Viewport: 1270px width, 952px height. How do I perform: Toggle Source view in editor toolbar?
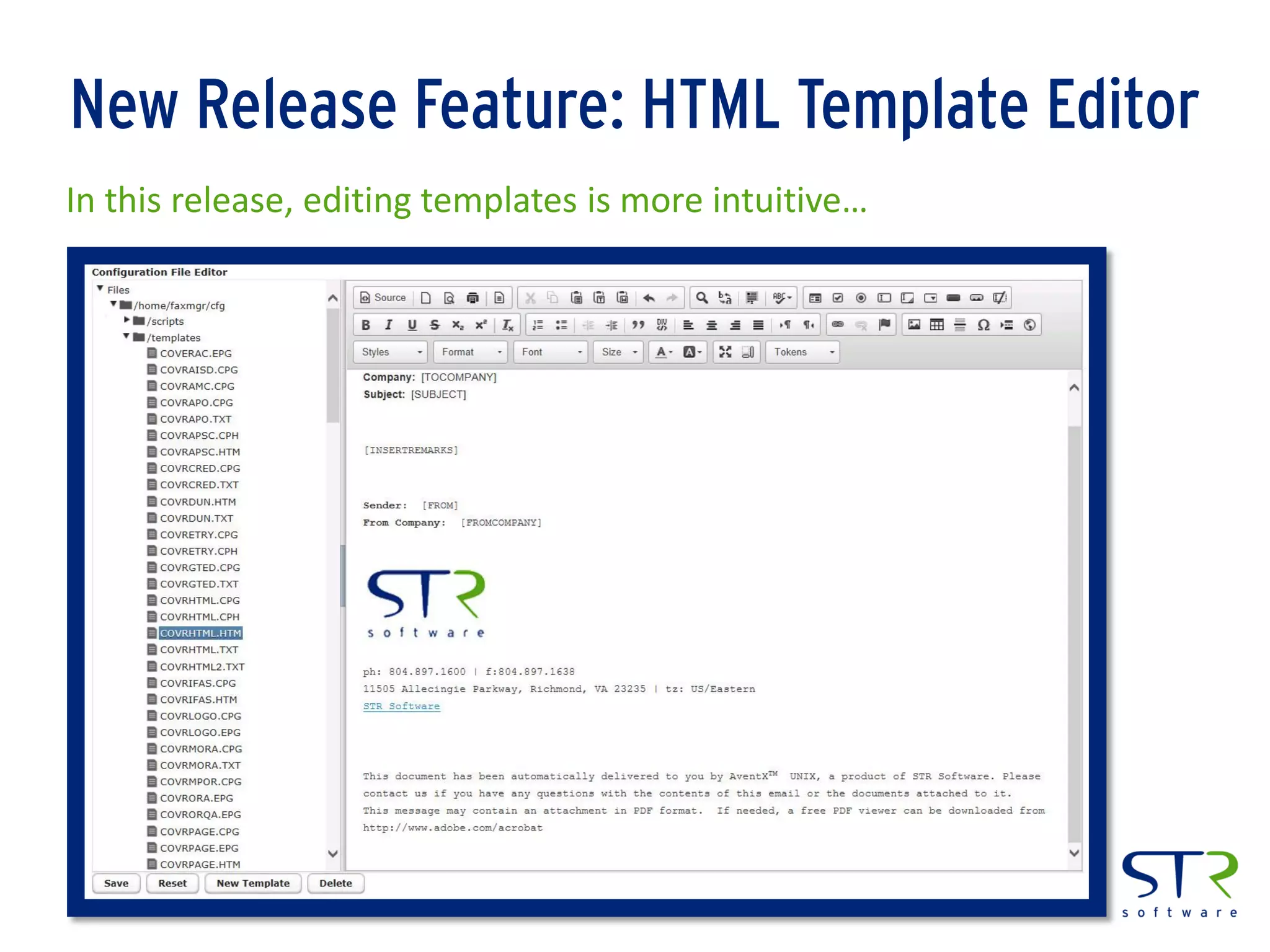383,298
